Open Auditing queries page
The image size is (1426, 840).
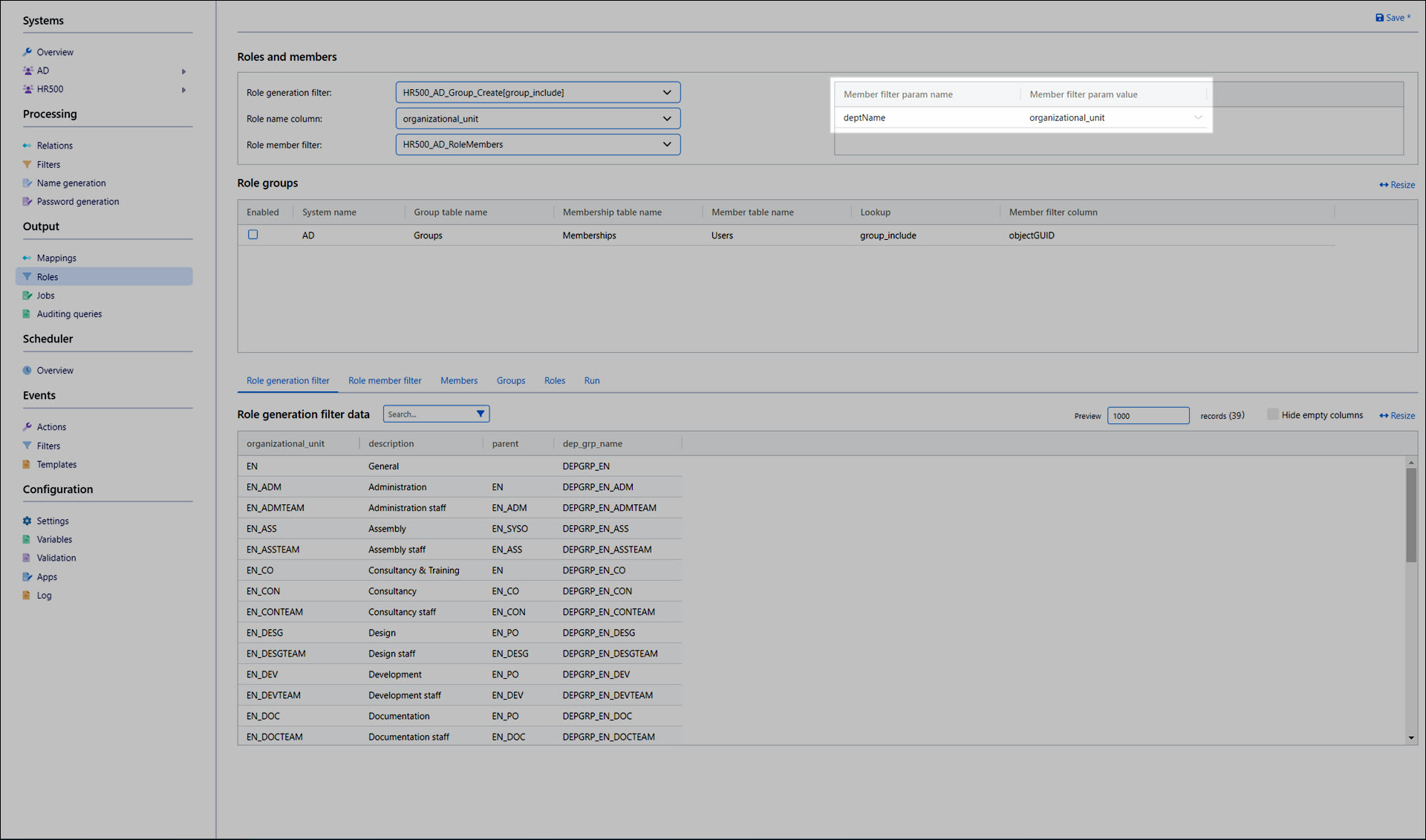point(69,314)
